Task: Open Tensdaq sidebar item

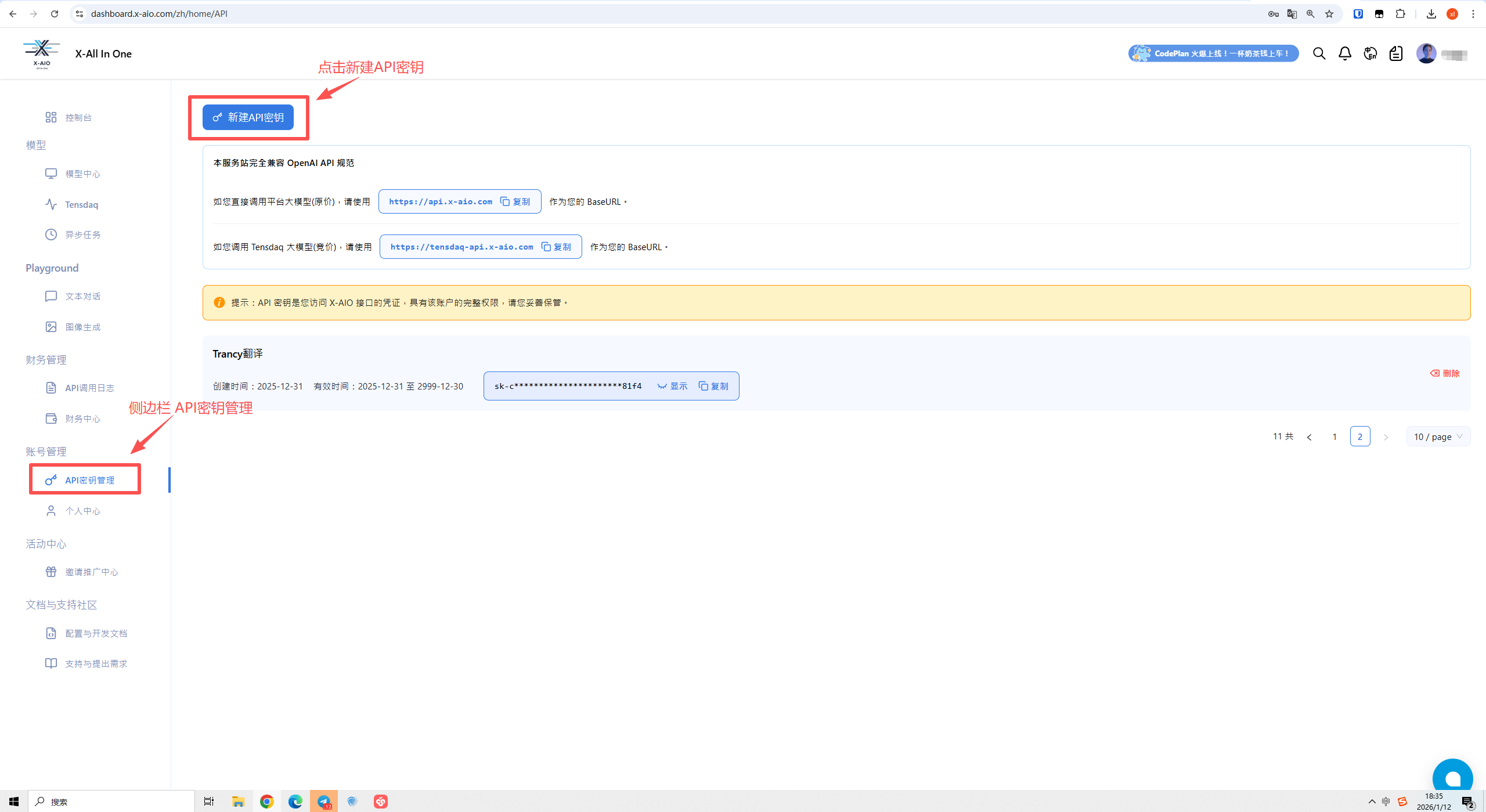Action: (x=81, y=204)
